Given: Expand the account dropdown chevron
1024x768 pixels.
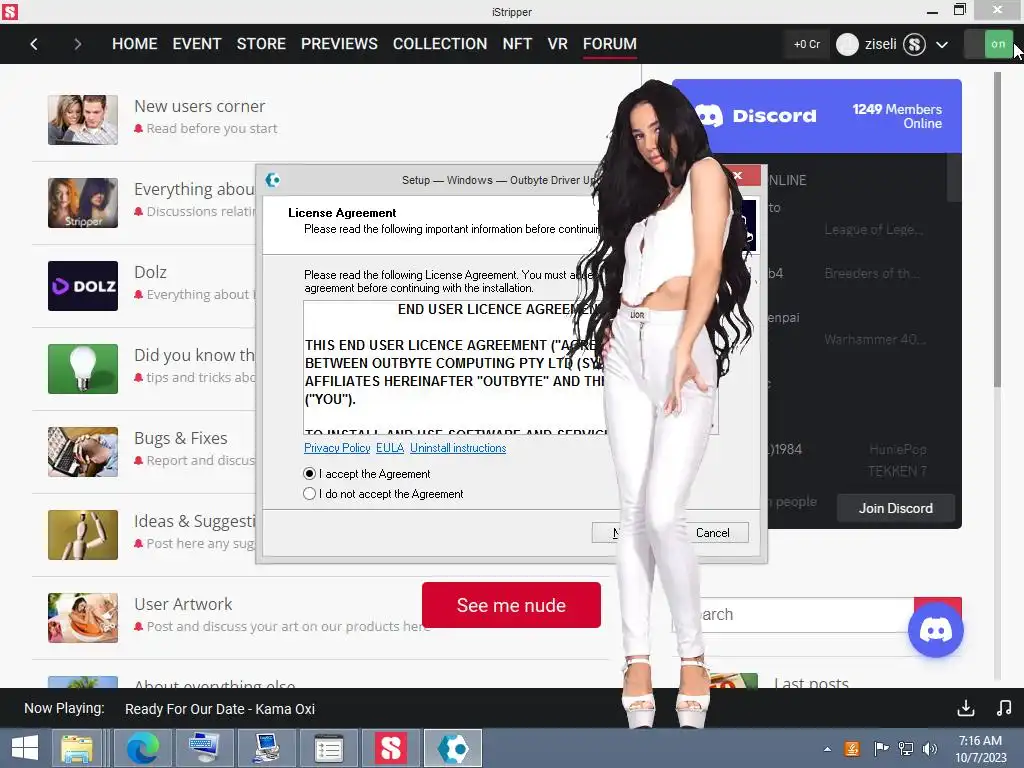Looking at the screenshot, I should click(x=942, y=45).
